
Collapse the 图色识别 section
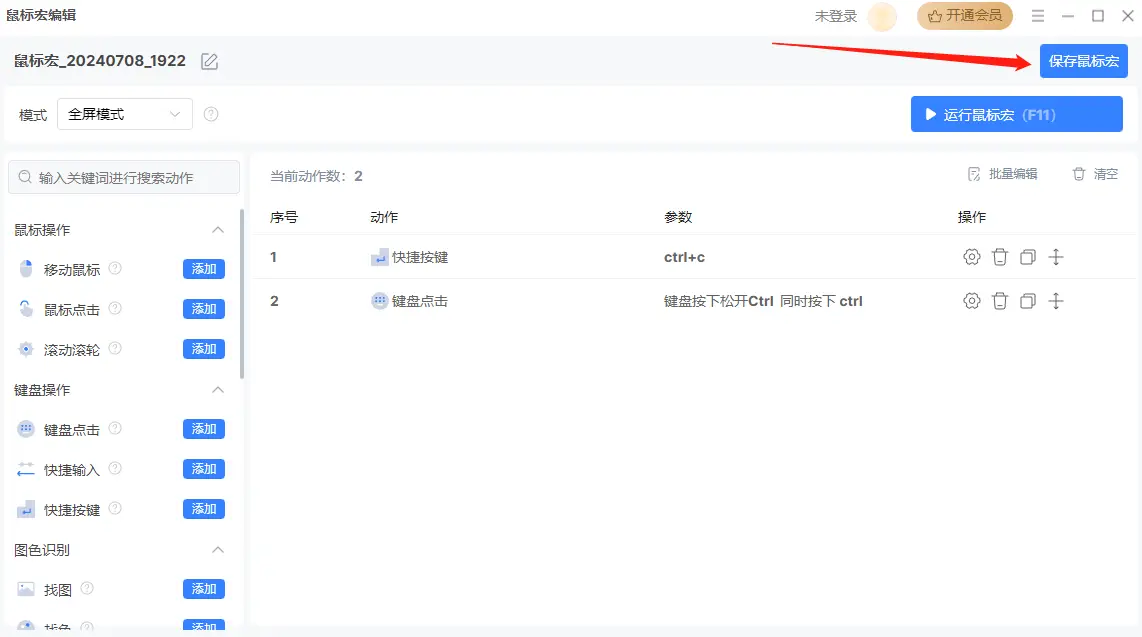click(x=218, y=550)
